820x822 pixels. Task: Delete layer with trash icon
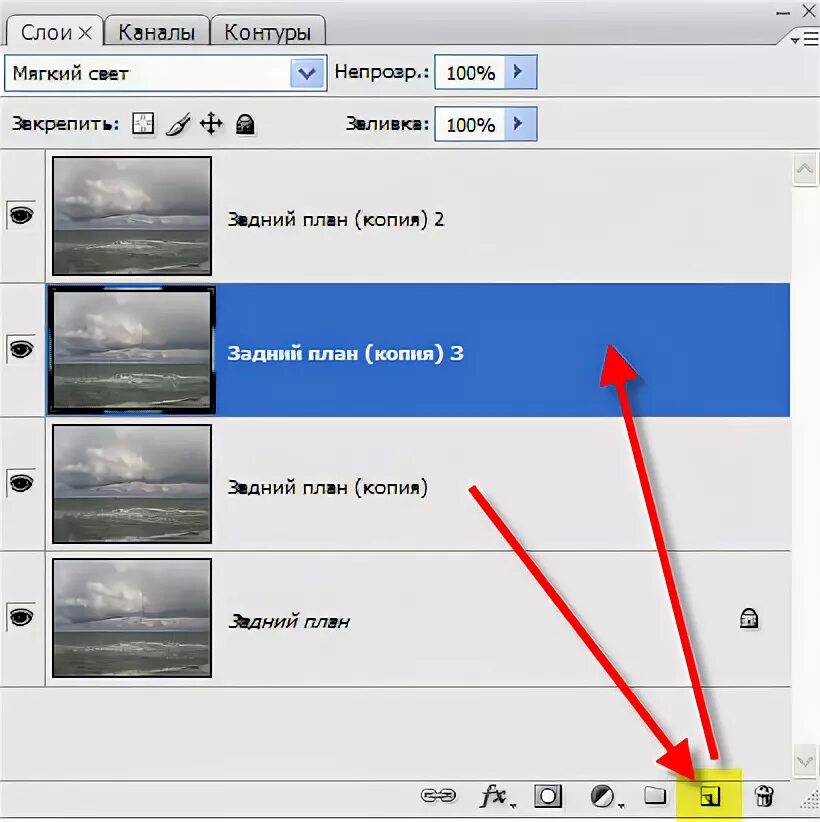tap(764, 795)
